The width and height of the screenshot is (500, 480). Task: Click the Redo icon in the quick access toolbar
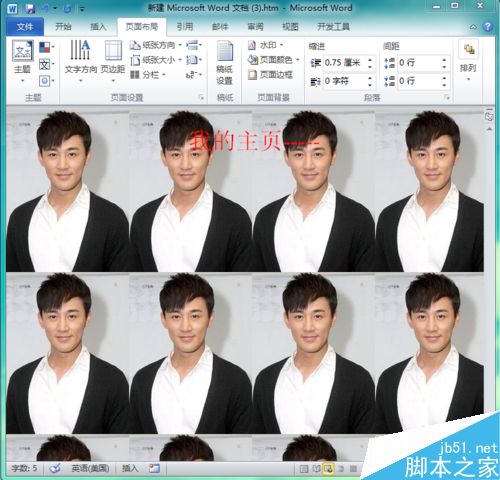67,8
